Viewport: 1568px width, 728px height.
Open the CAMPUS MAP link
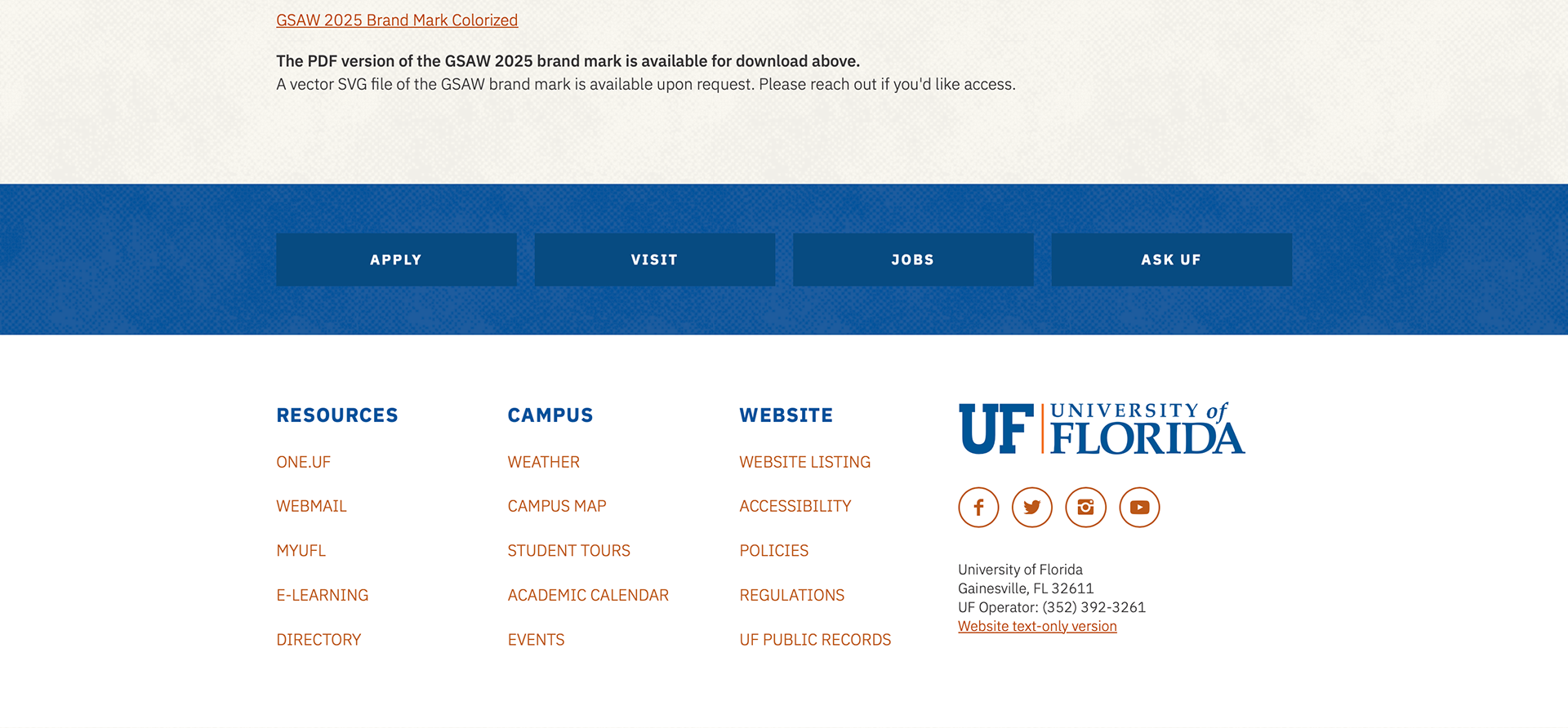coord(557,506)
